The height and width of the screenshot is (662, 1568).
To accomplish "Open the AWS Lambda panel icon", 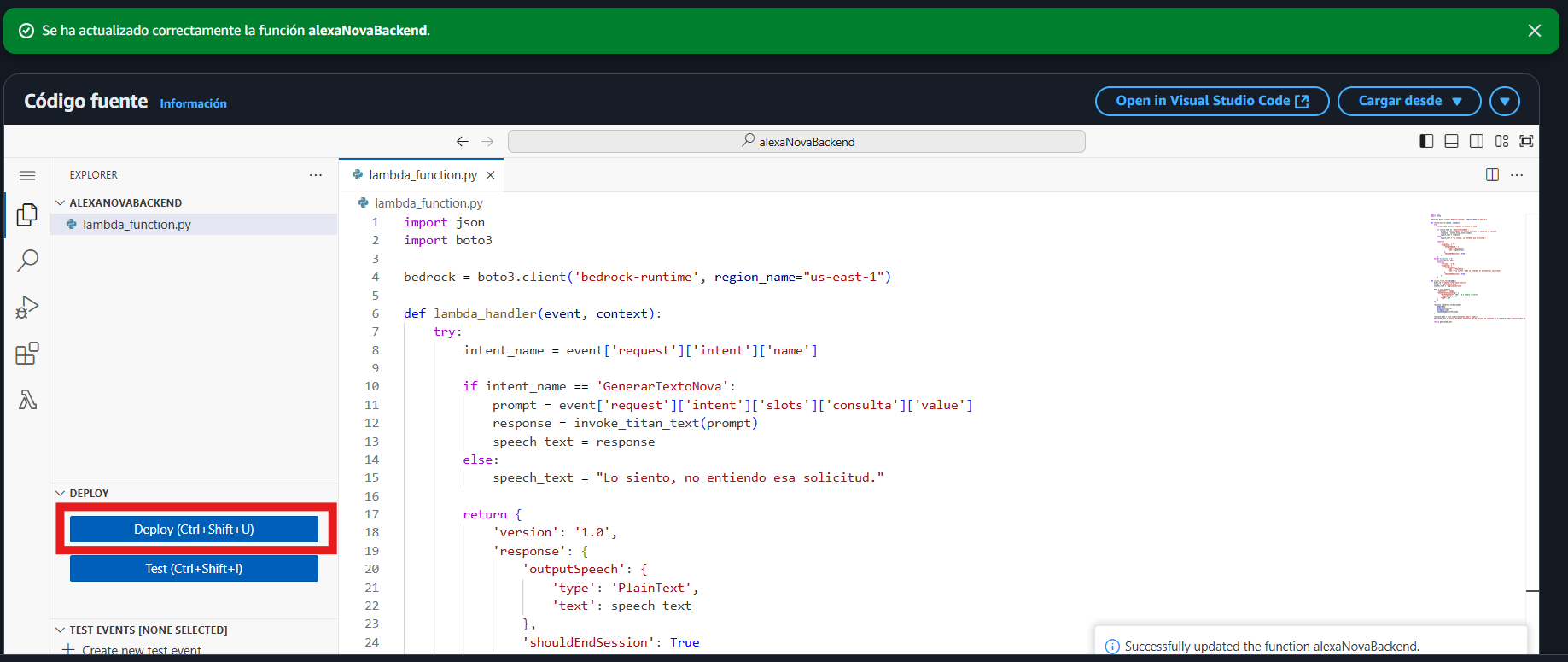I will [x=27, y=400].
